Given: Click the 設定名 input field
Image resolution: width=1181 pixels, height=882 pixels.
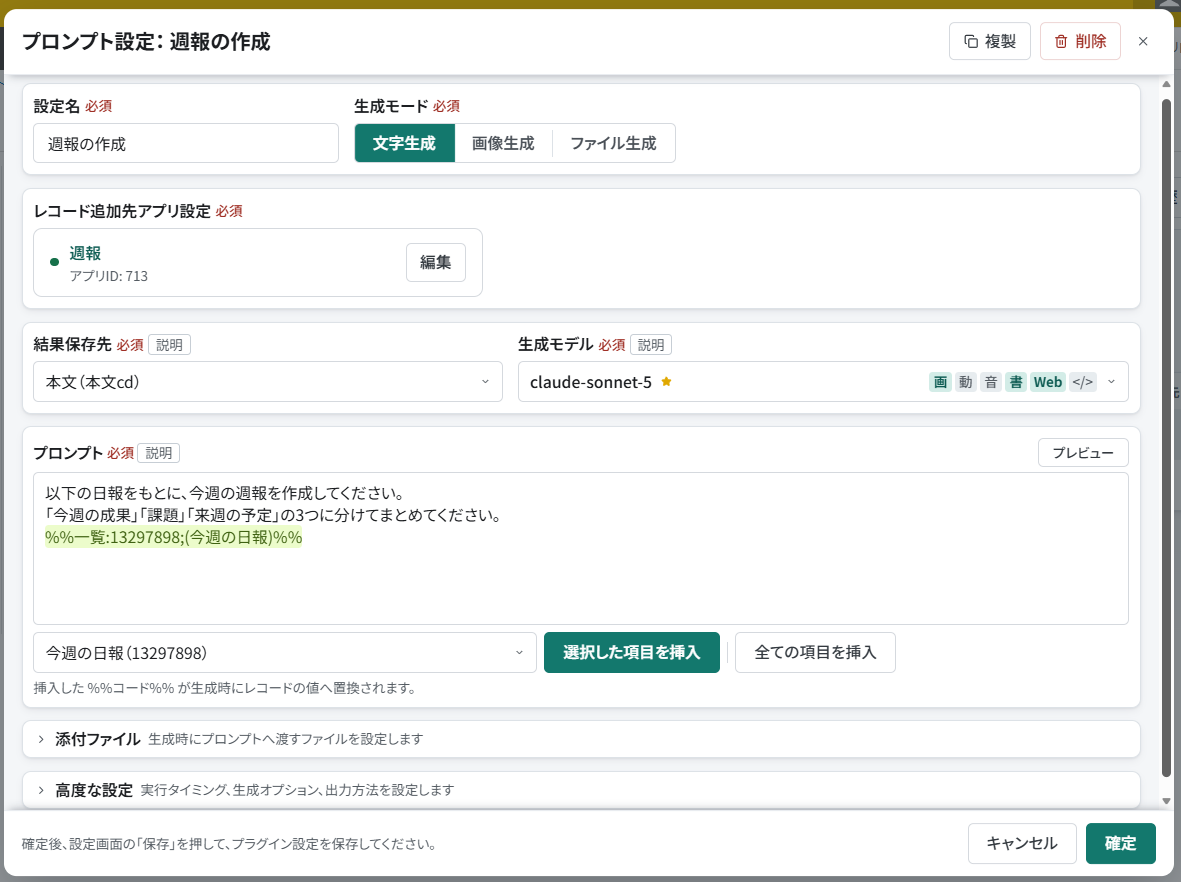Looking at the screenshot, I should (x=186, y=143).
